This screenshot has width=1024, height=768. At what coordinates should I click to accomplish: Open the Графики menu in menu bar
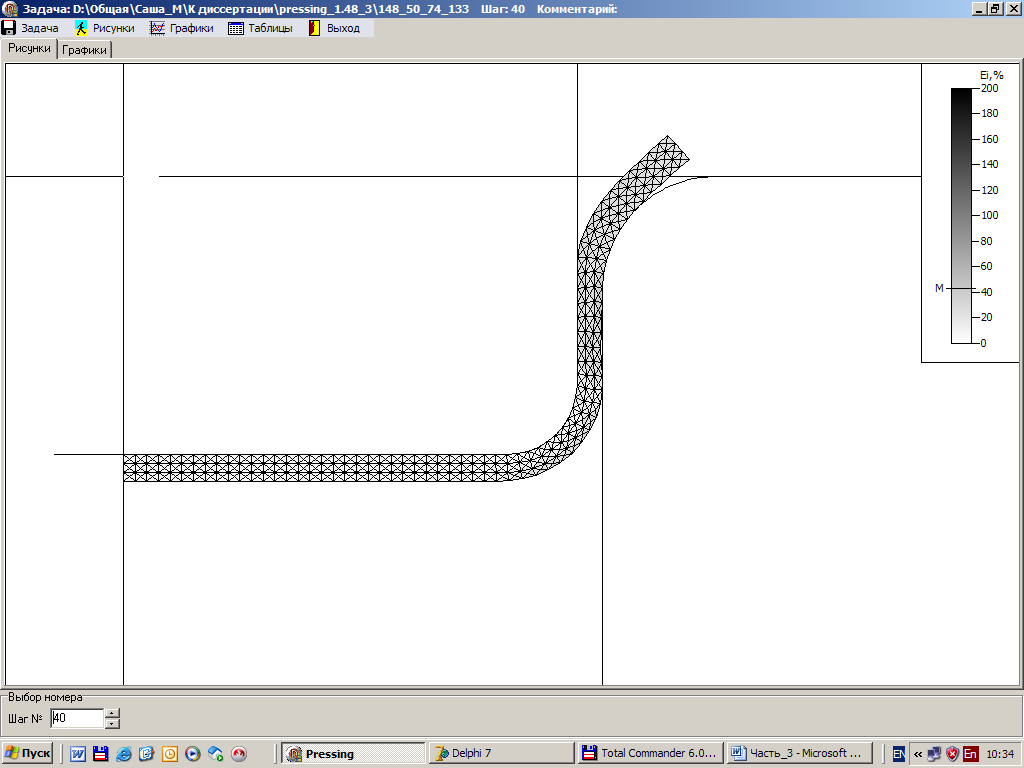point(182,28)
